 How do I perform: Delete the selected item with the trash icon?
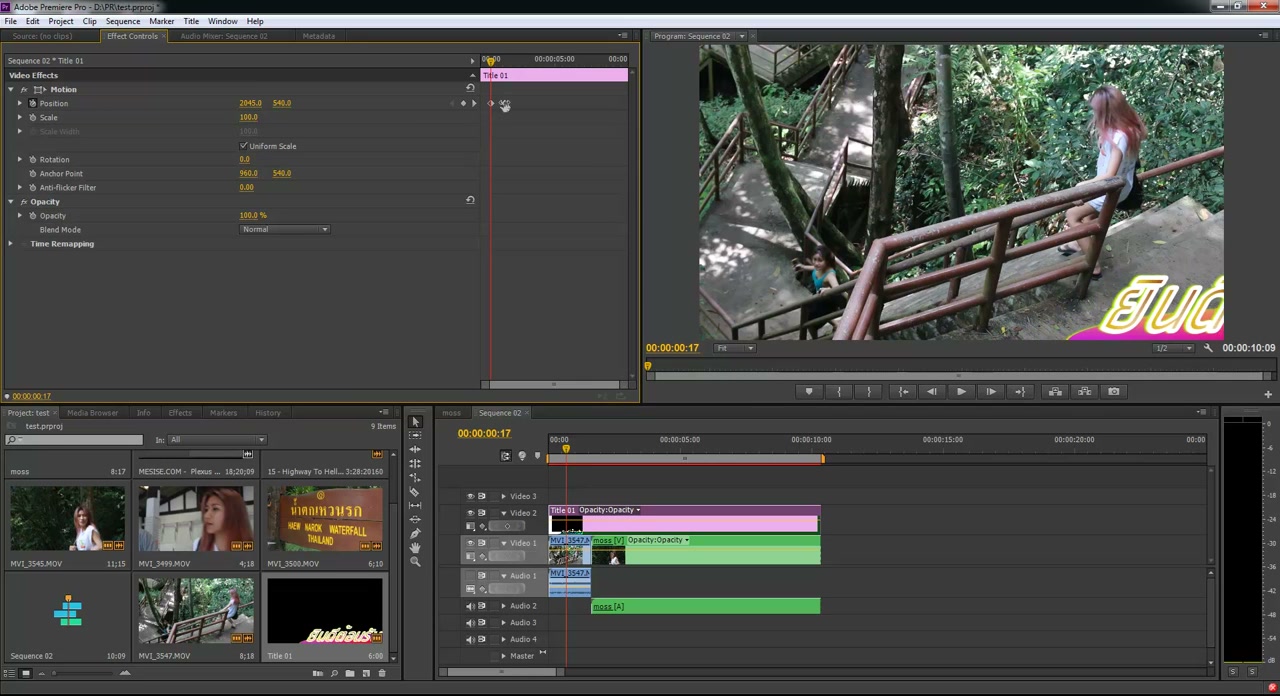[382, 673]
